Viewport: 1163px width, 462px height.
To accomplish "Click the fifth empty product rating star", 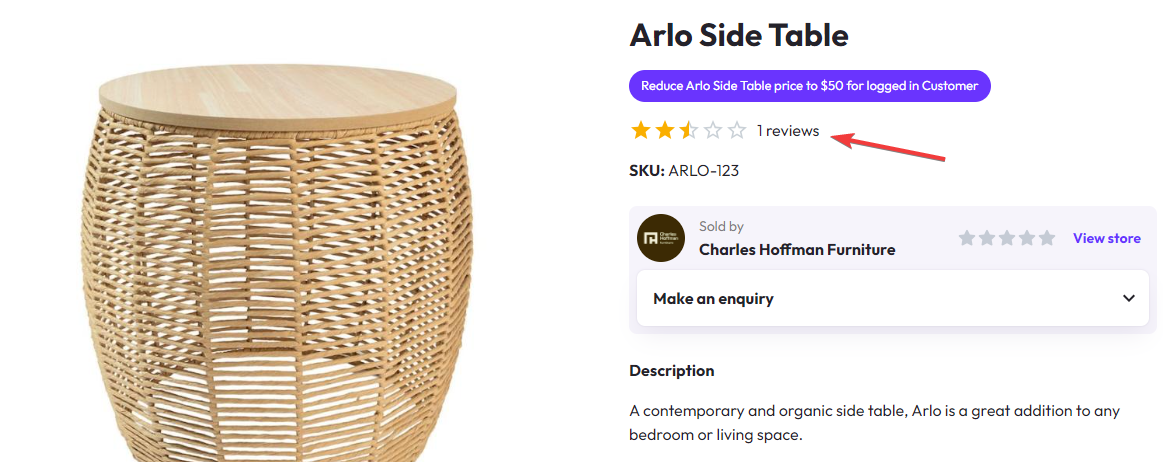I will (737, 130).
